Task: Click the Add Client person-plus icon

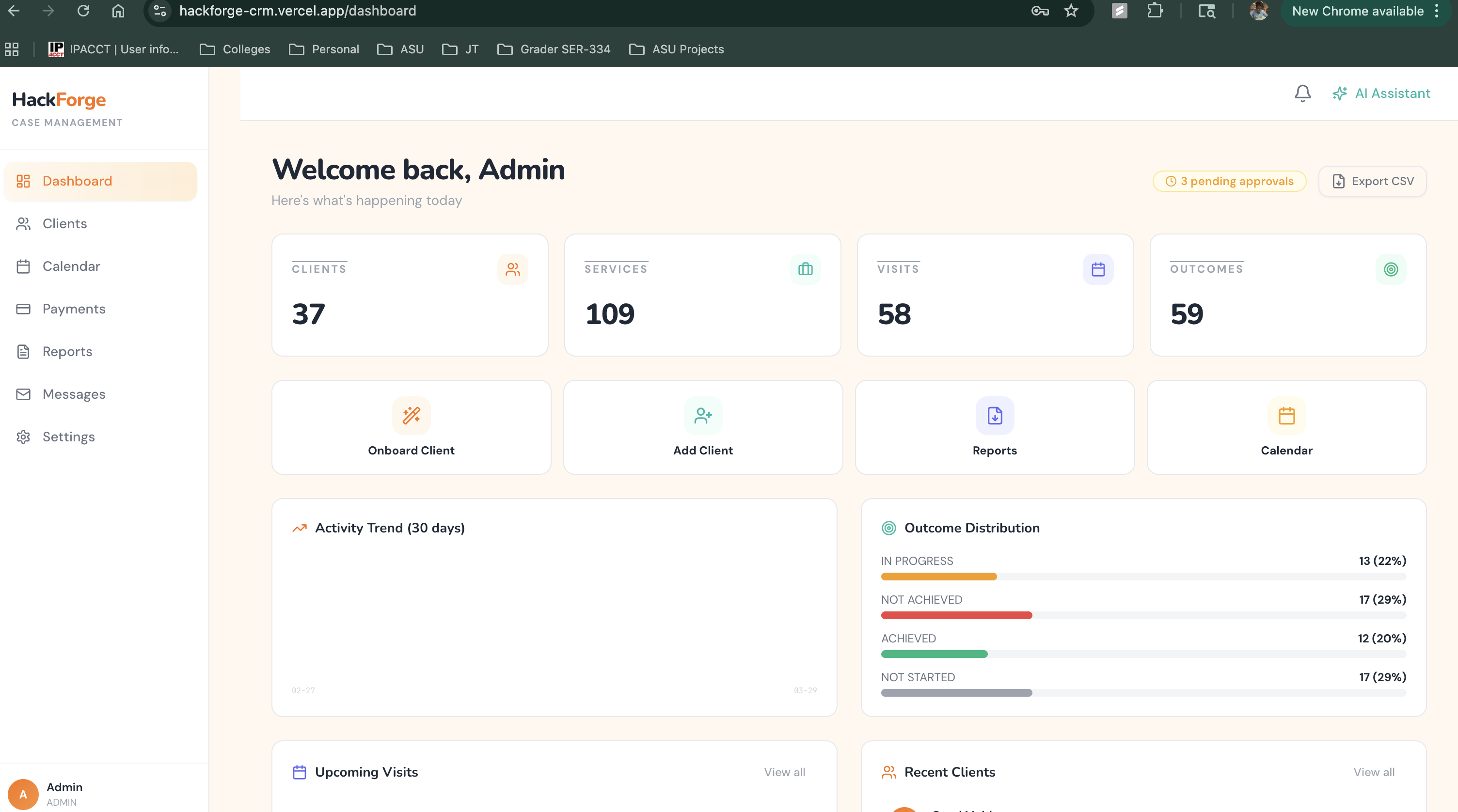Action: click(702, 415)
